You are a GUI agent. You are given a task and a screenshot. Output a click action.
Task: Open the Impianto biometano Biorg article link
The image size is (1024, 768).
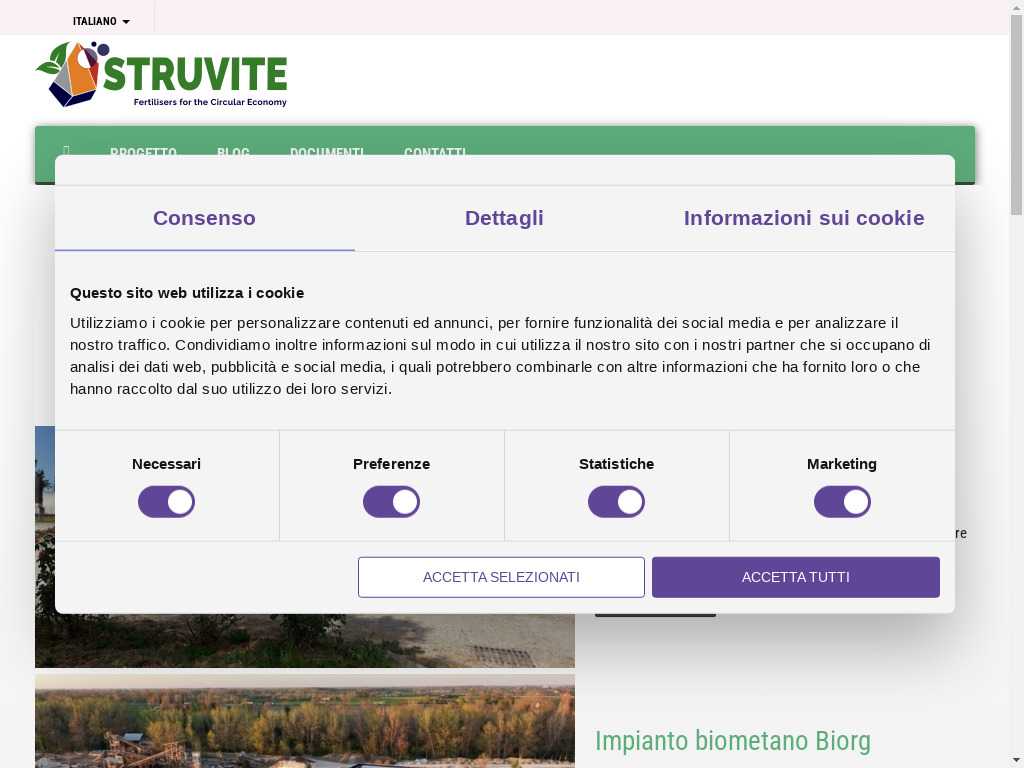click(x=732, y=741)
